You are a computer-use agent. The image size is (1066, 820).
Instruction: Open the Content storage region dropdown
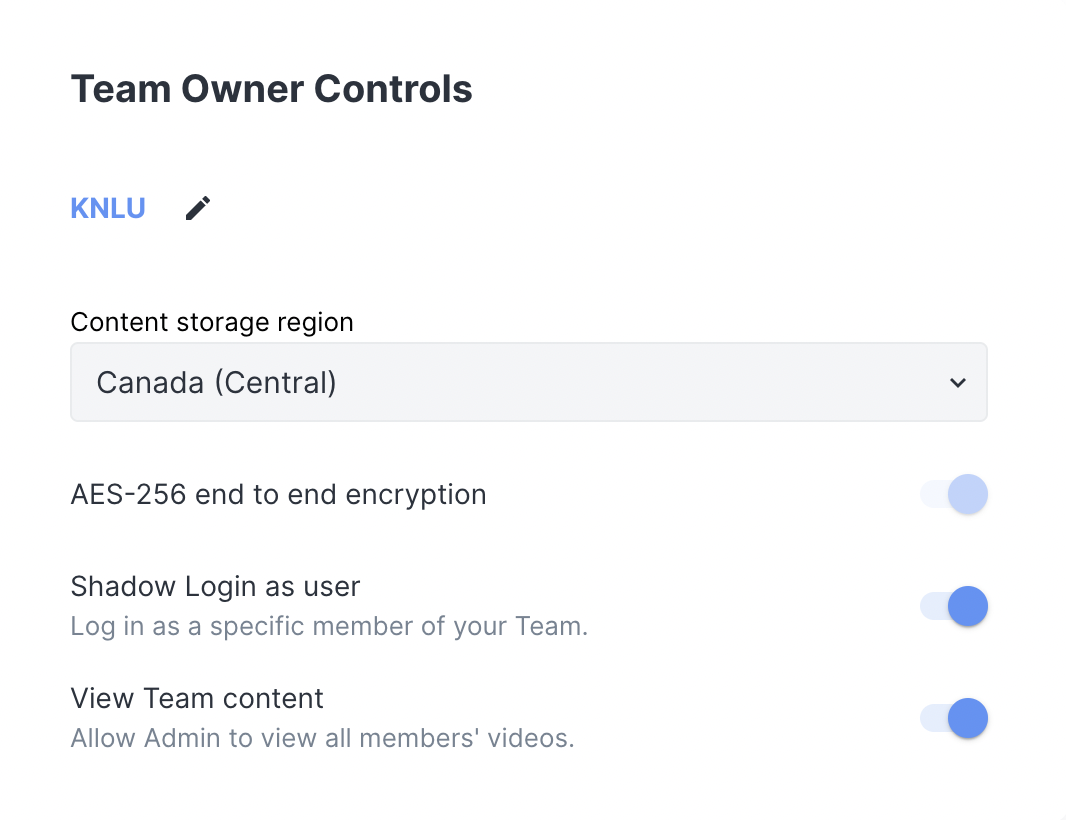[x=528, y=382]
